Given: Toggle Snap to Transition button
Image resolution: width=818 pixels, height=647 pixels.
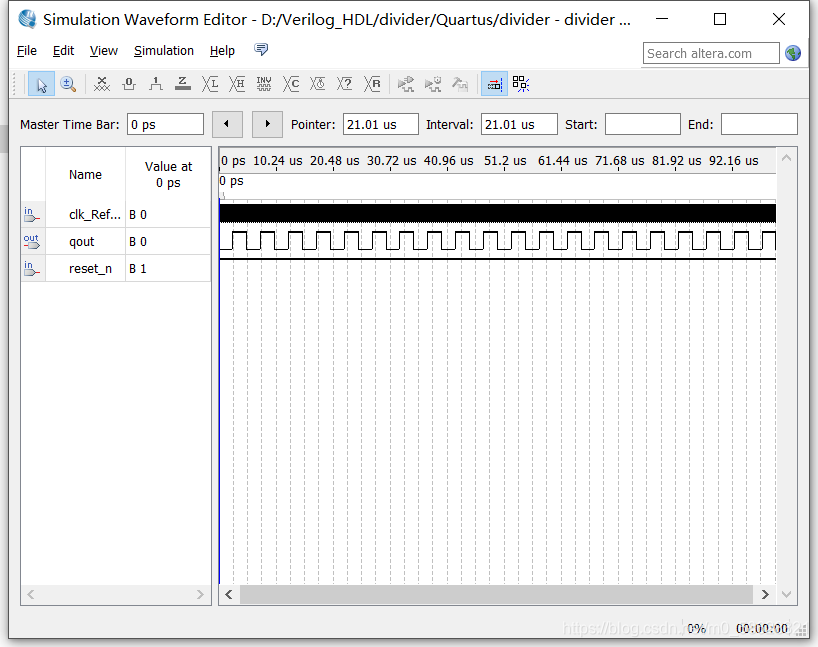Looking at the screenshot, I should [x=494, y=84].
